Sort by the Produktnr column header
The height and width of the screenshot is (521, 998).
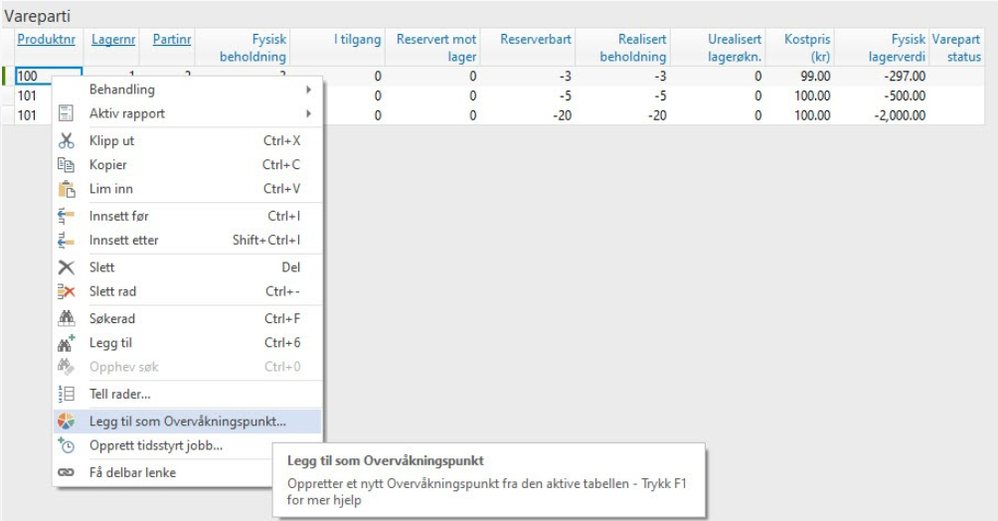[47, 39]
